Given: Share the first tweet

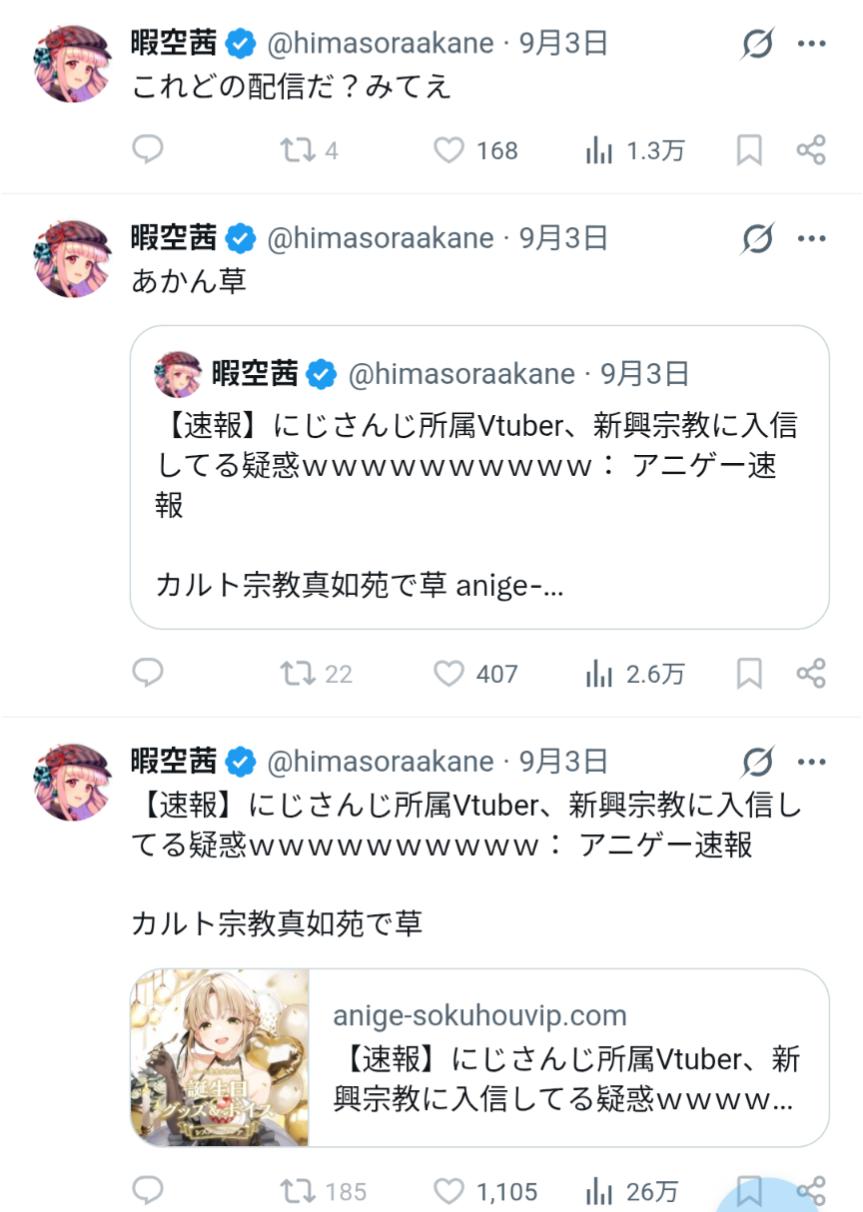Looking at the screenshot, I should coord(811,150).
